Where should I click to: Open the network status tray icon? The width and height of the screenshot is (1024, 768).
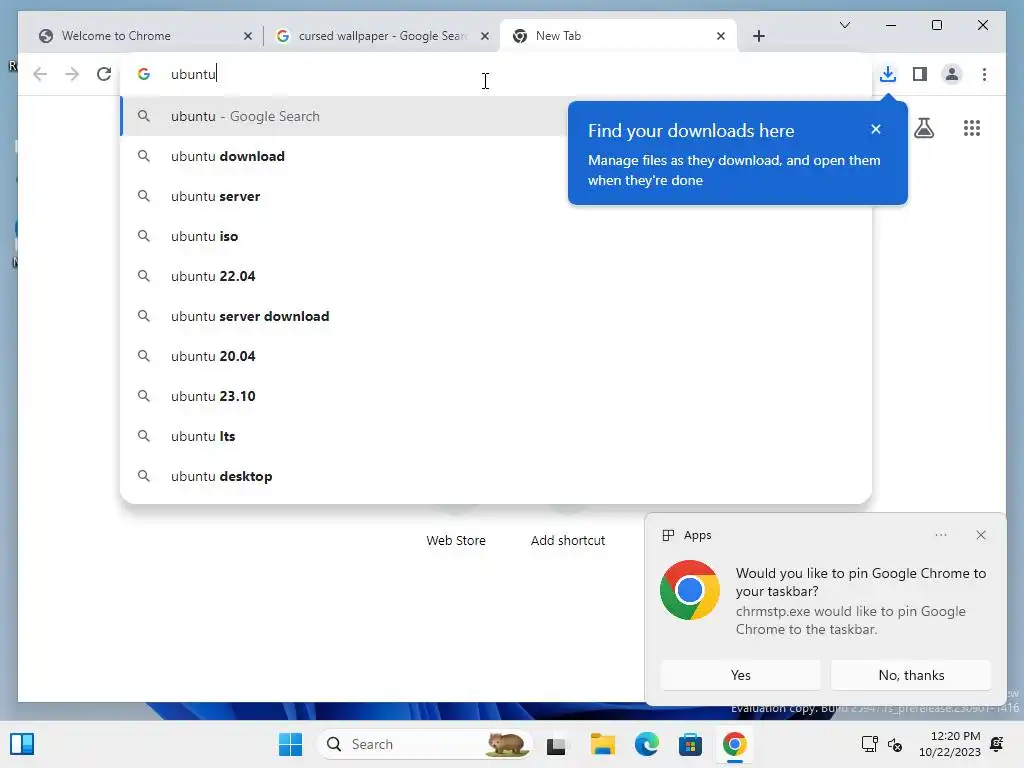(x=869, y=744)
